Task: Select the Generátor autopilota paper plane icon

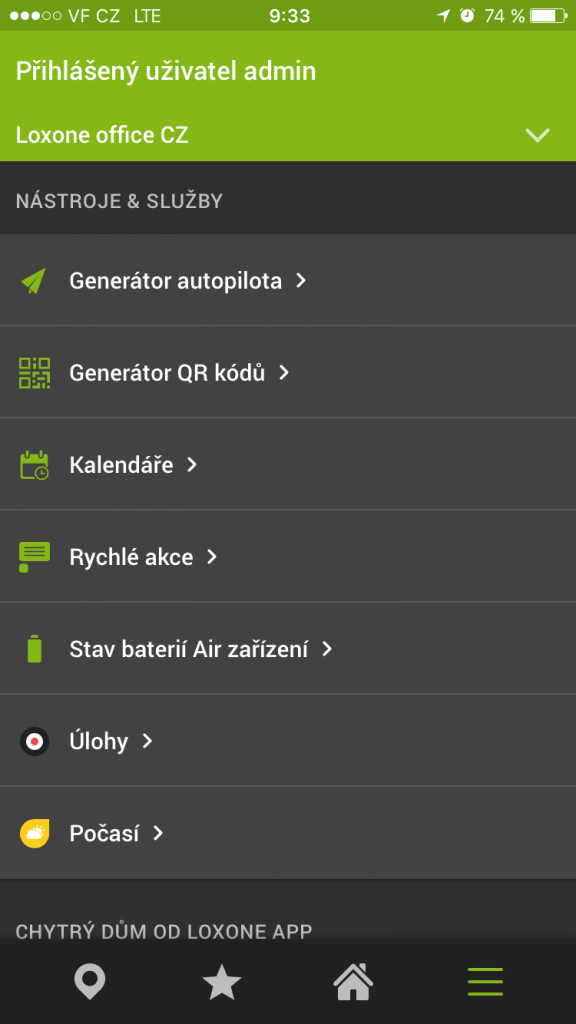Action: [x=33, y=281]
